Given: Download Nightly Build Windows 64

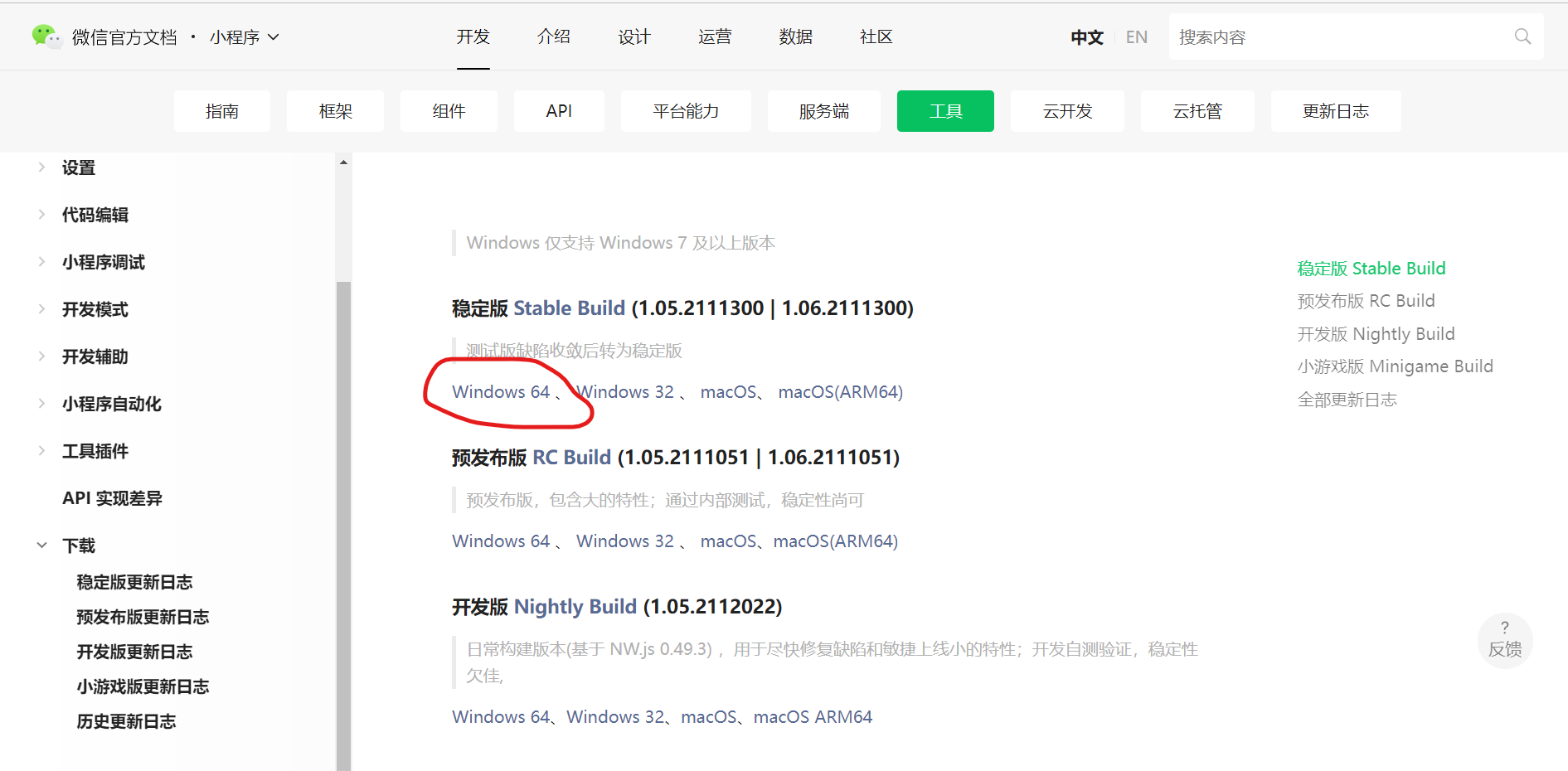Looking at the screenshot, I should coord(501,716).
